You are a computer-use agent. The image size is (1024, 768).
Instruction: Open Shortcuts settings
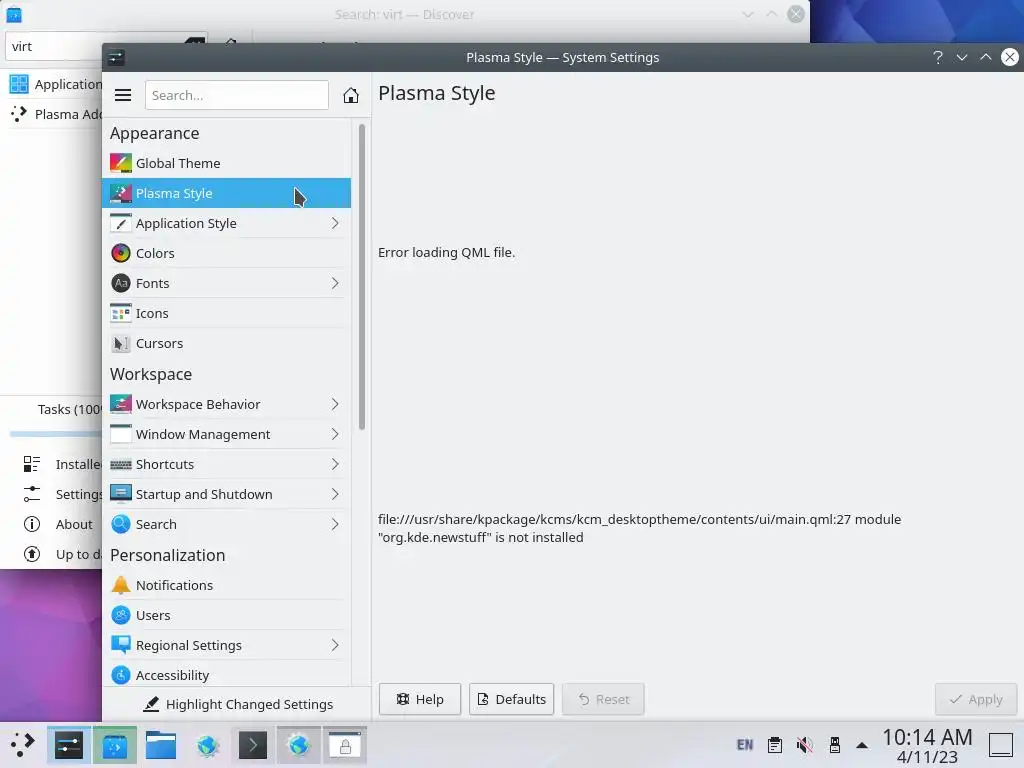[x=227, y=464]
